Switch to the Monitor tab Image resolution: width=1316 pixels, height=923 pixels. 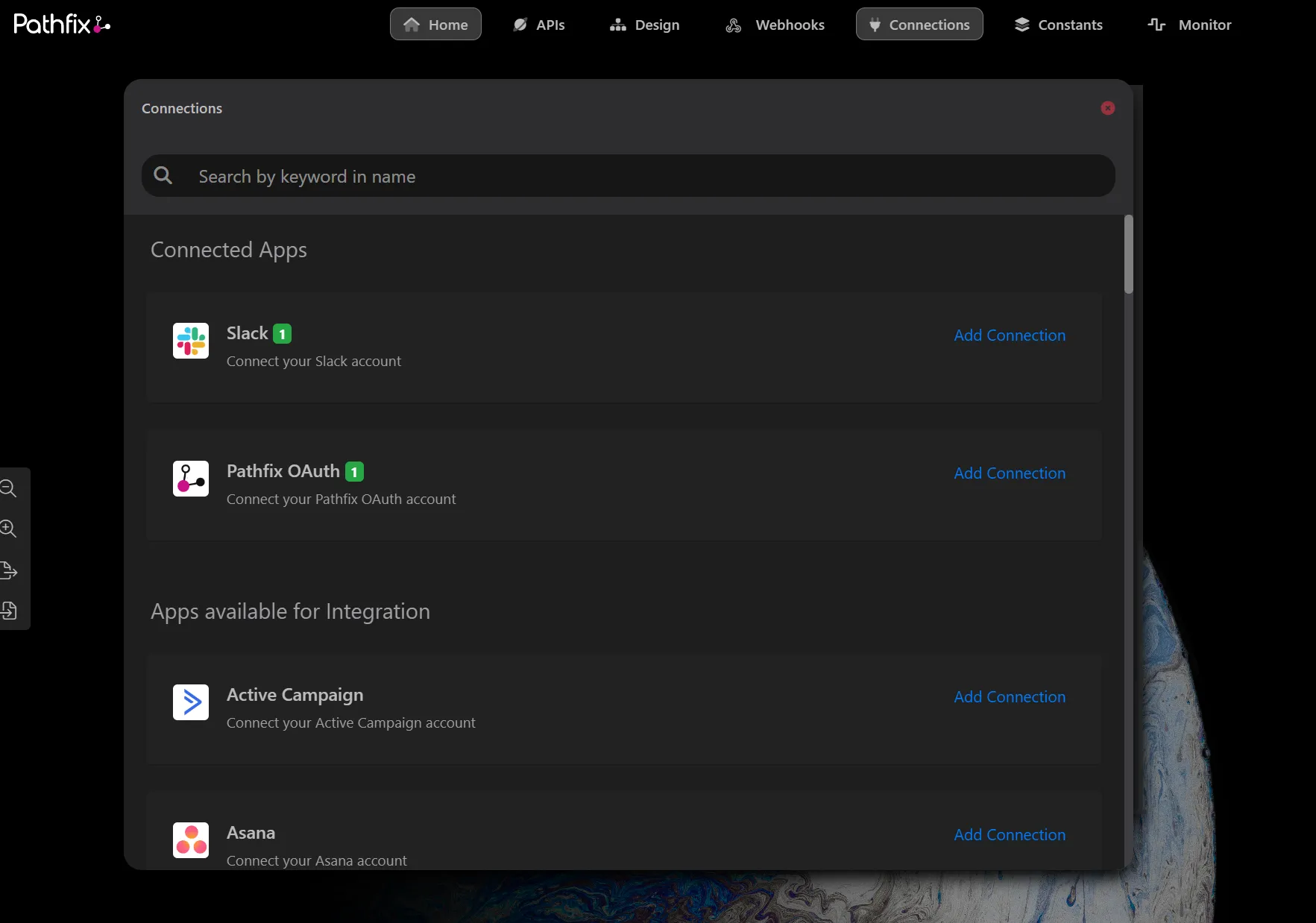tap(1189, 25)
